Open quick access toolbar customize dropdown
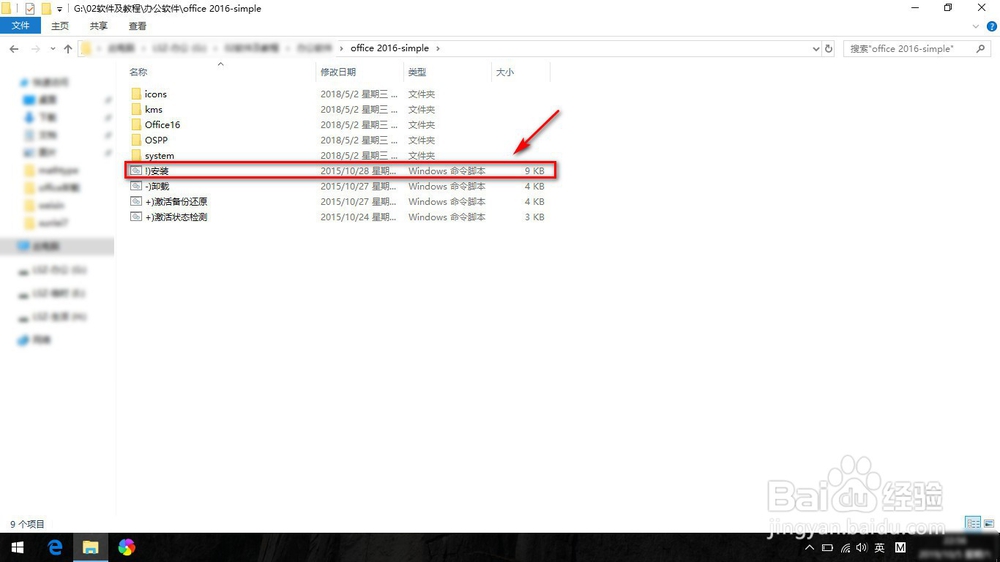The height and width of the screenshot is (562, 1000). coord(59,9)
